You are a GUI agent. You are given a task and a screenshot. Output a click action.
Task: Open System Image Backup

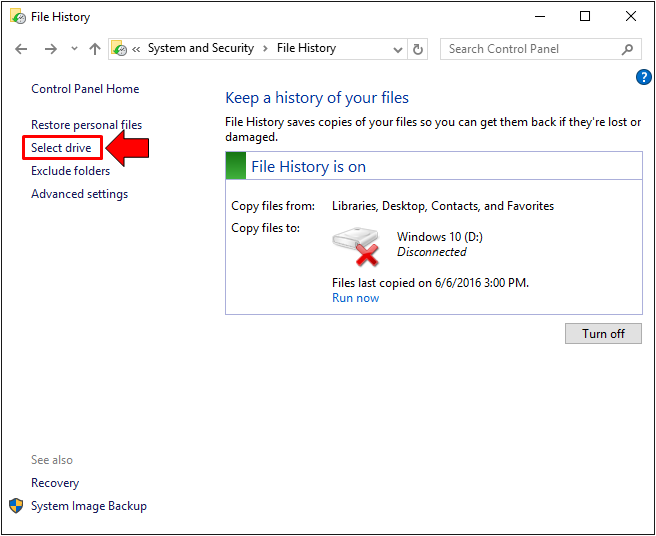(89, 506)
